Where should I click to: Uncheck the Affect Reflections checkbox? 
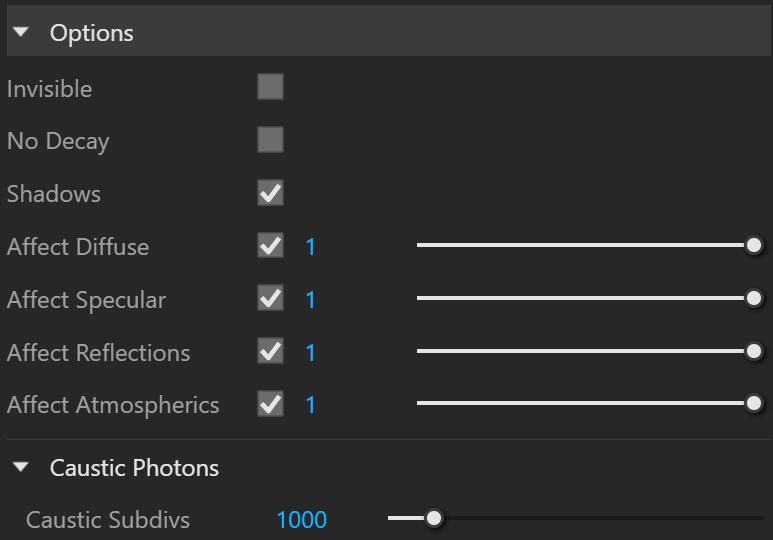pyautogui.click(x=270, y=351)
